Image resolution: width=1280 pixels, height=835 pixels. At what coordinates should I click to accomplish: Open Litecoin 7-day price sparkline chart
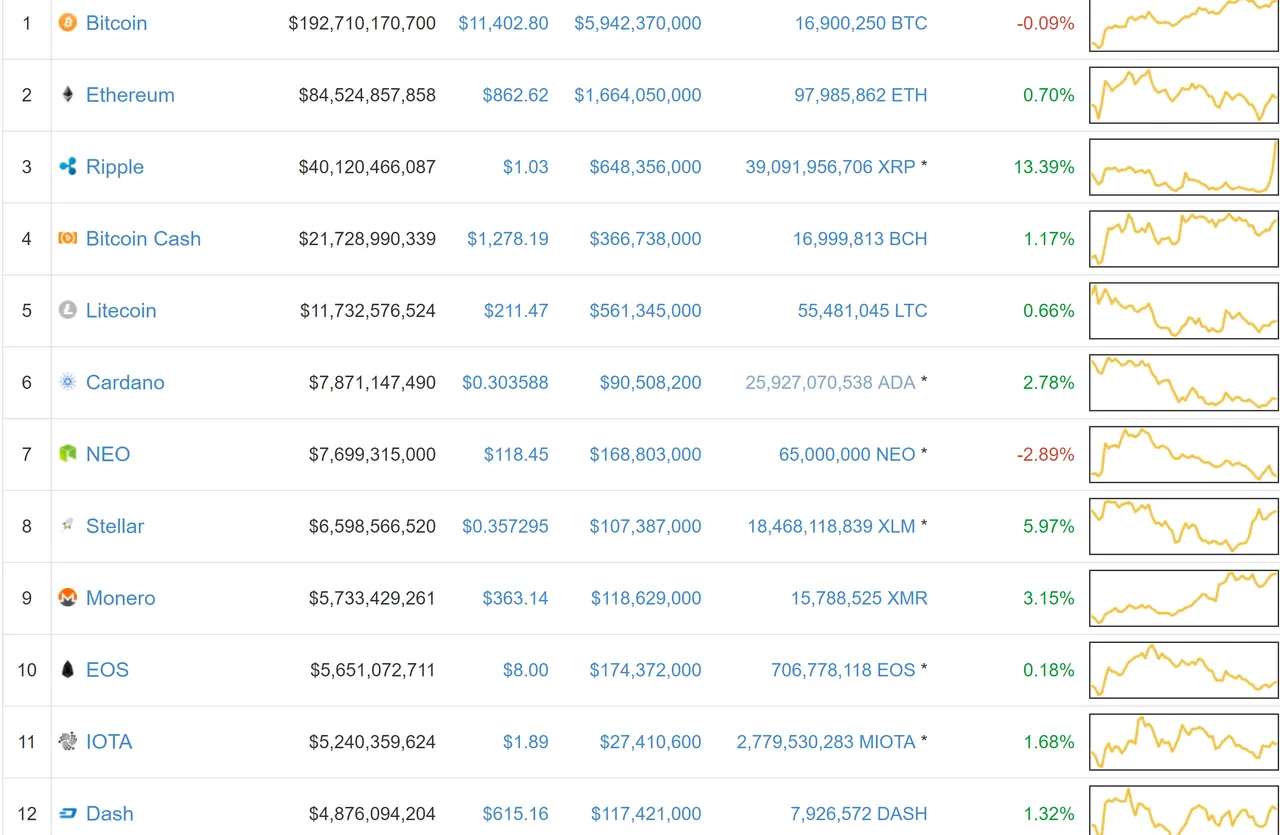point(1184,311)
